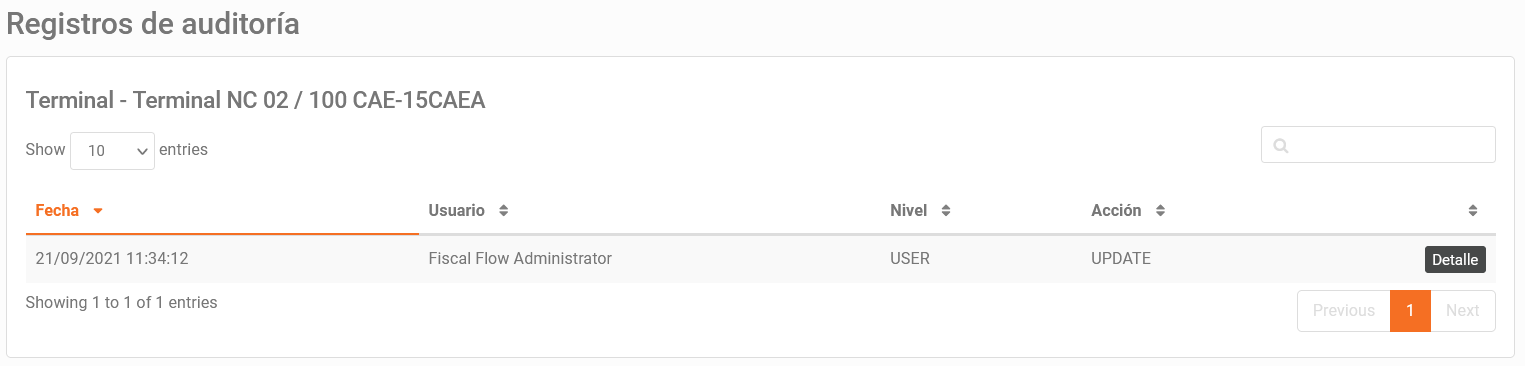Click the Detalle button in the row

point(1455,259)
